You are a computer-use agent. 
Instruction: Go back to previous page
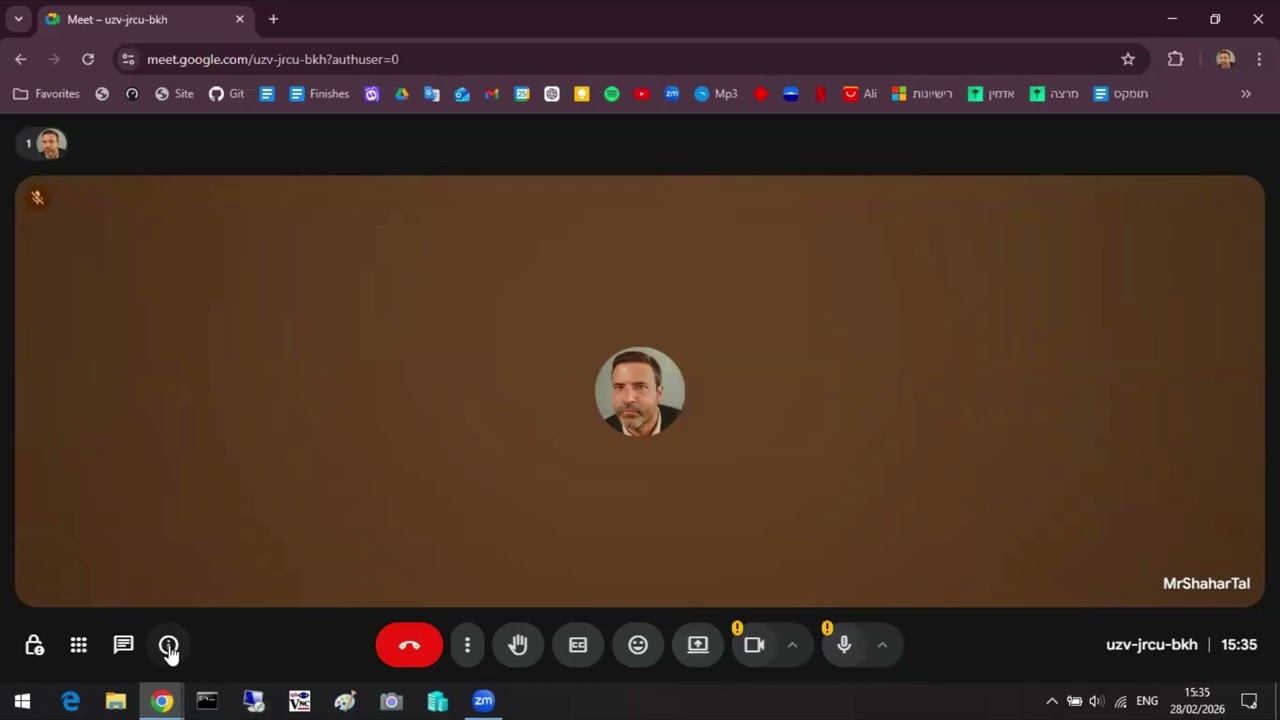pos(21,59)
